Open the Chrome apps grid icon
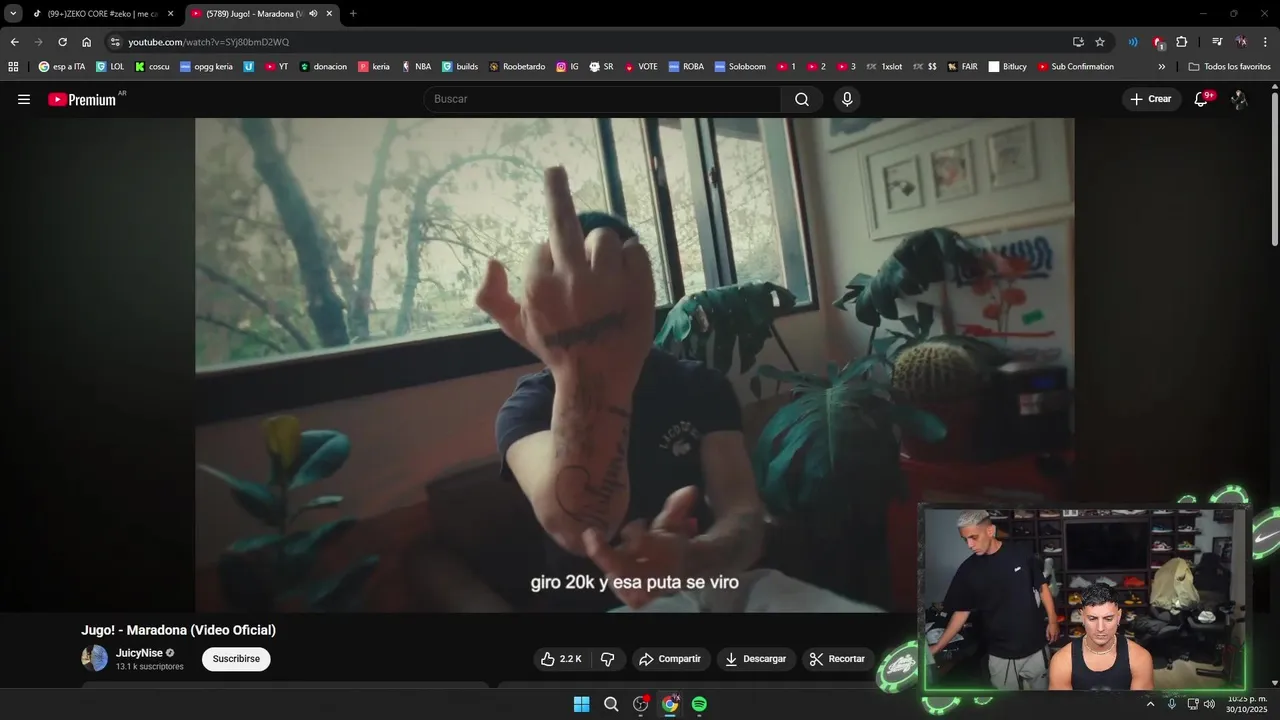This screenshot has width=1280, height=720. (x=13, y=67)
